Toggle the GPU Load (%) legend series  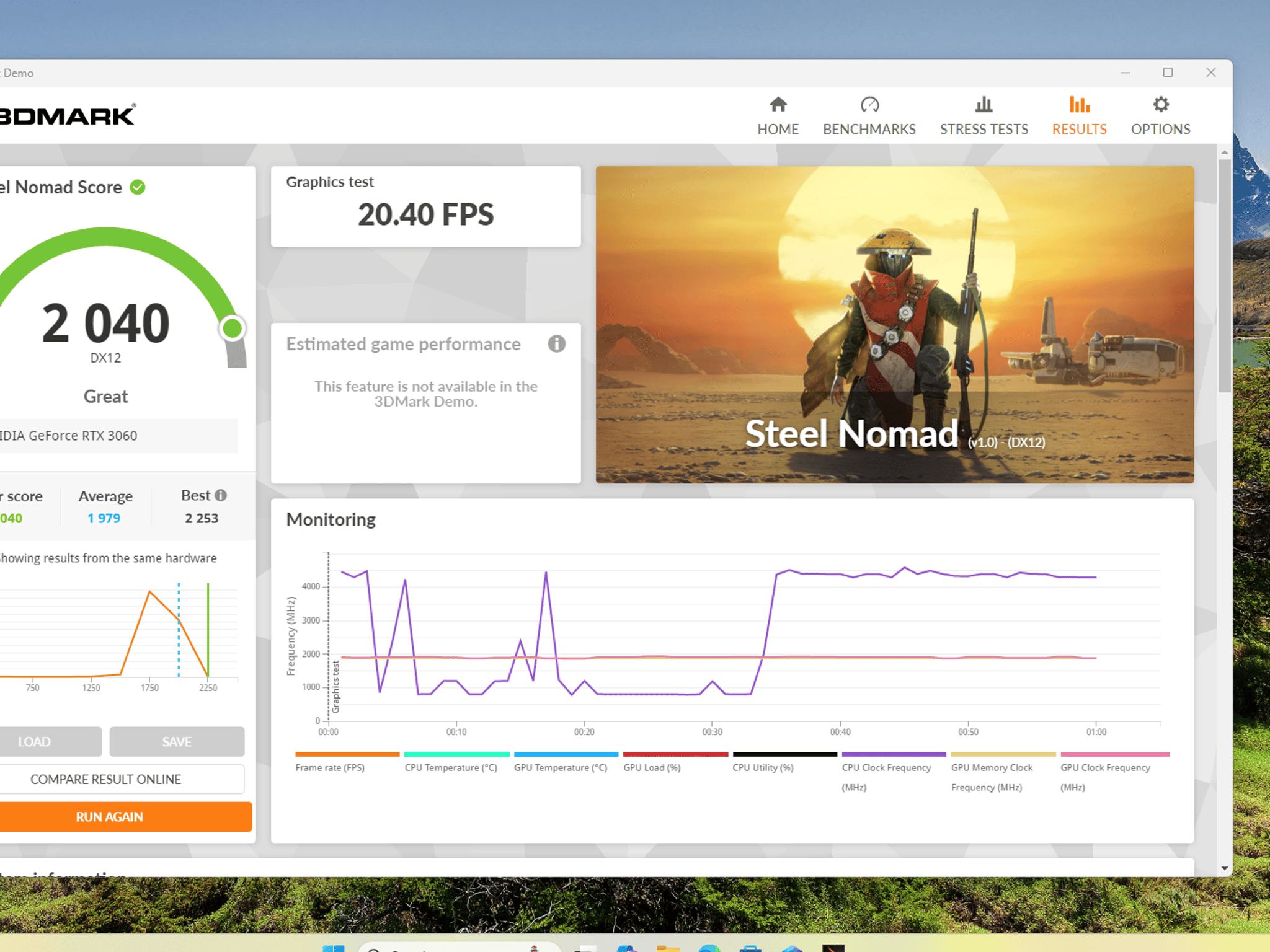click(x=675, y=762)
